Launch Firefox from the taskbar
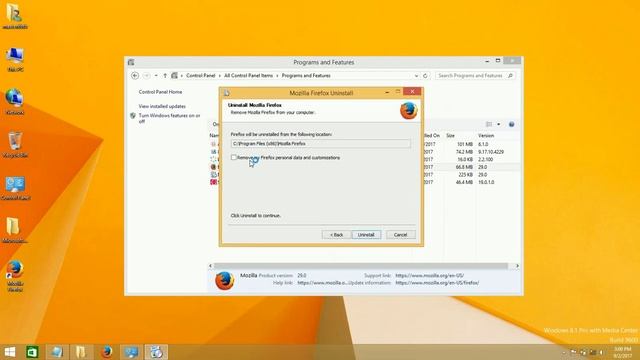640x360 pixels. click(x=107, y=352)
